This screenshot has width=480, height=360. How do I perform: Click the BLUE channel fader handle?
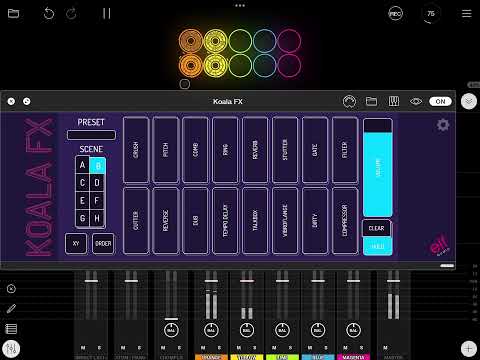318,281
